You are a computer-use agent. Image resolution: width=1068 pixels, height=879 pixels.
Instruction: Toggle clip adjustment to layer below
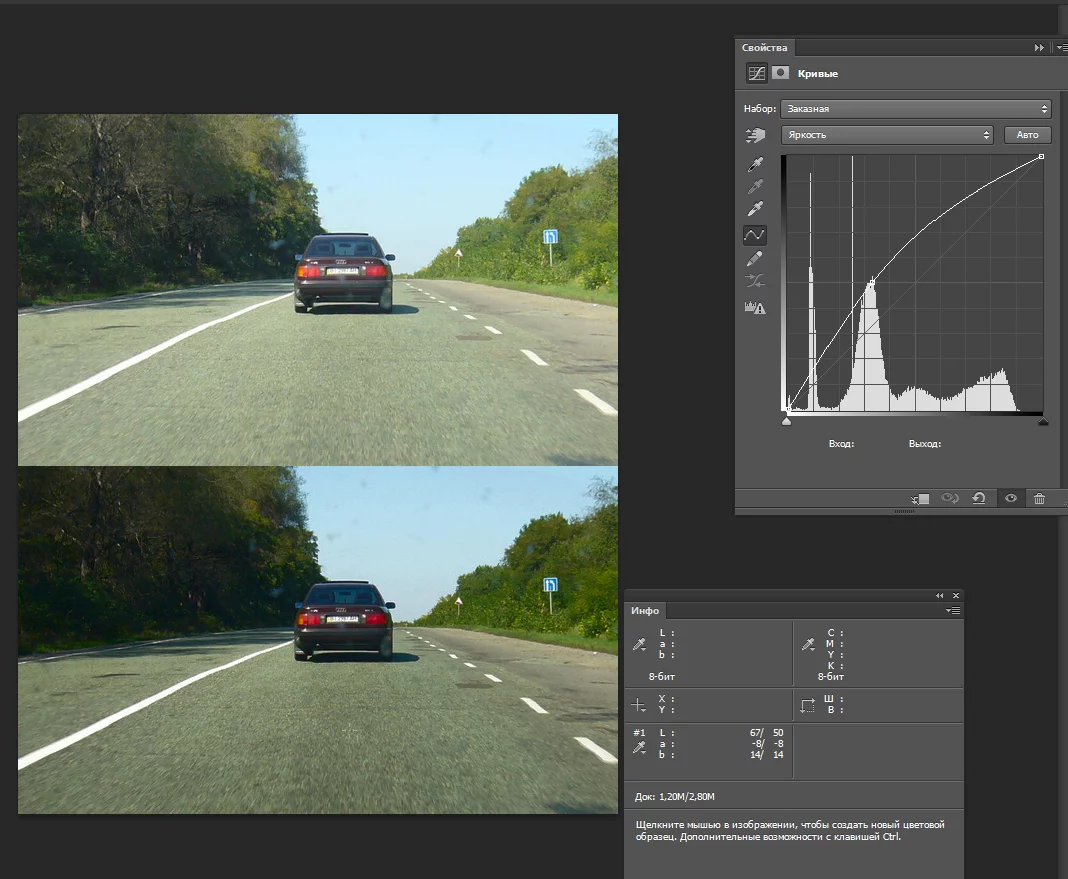point(921,498)
